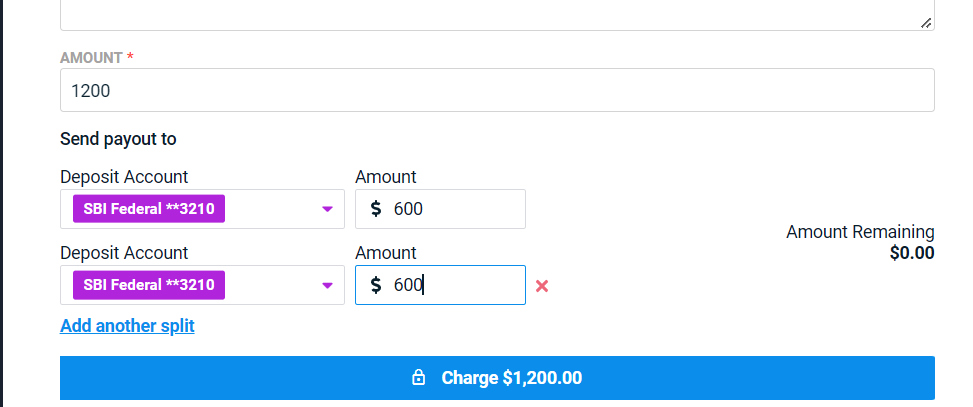Focus the AMOUNT field showing 1200

click(x=497, y=91)
